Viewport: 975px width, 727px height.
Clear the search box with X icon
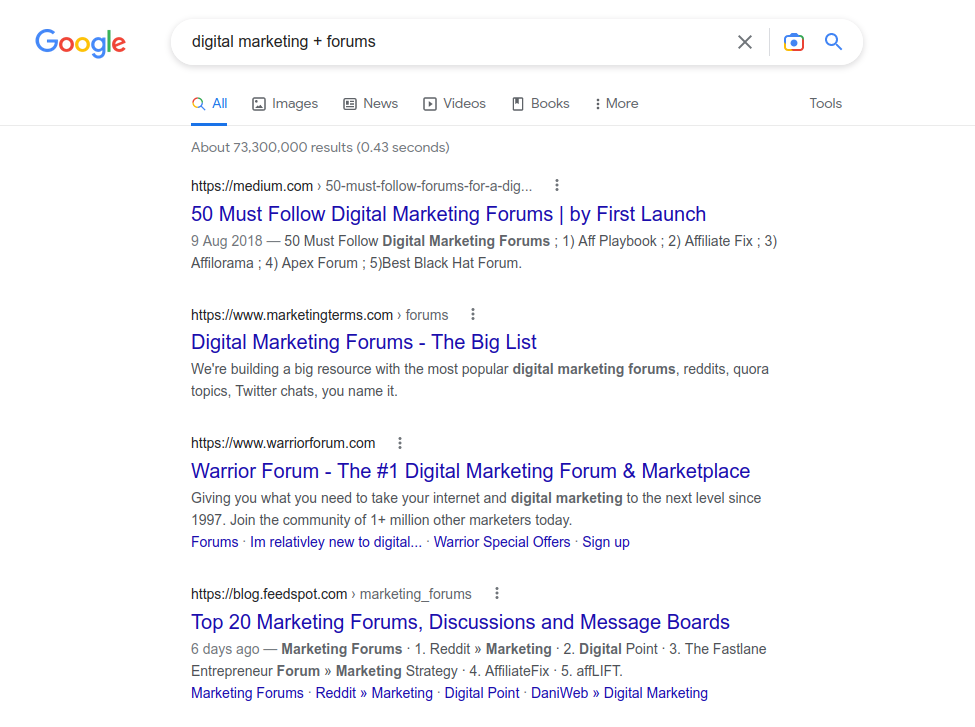744,42
